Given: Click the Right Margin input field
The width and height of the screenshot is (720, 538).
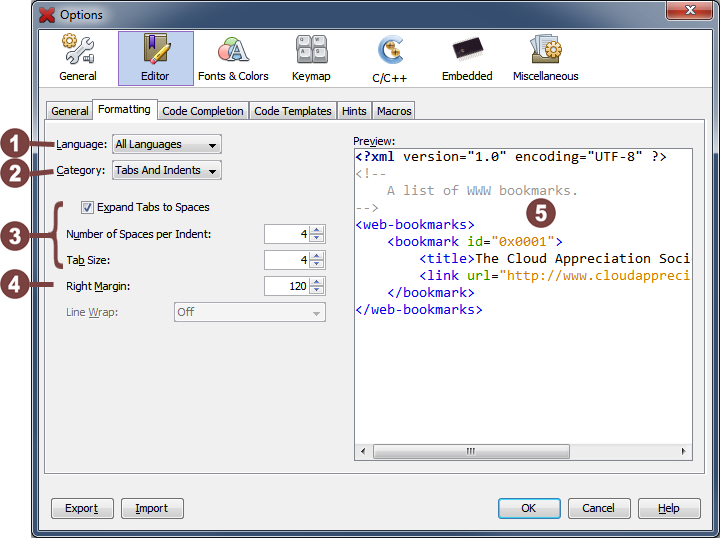Looking at the screenshot, I should pyautogui.click(x=286, y=286).
